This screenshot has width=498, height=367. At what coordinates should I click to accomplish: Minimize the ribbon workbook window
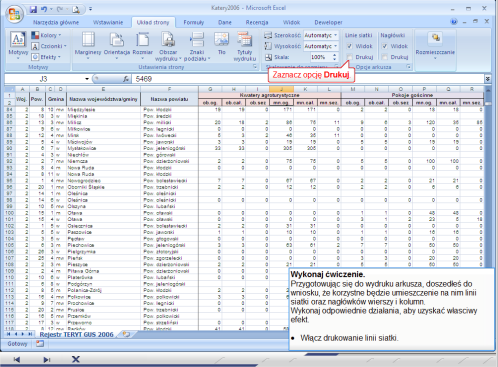tap(465, 22)
